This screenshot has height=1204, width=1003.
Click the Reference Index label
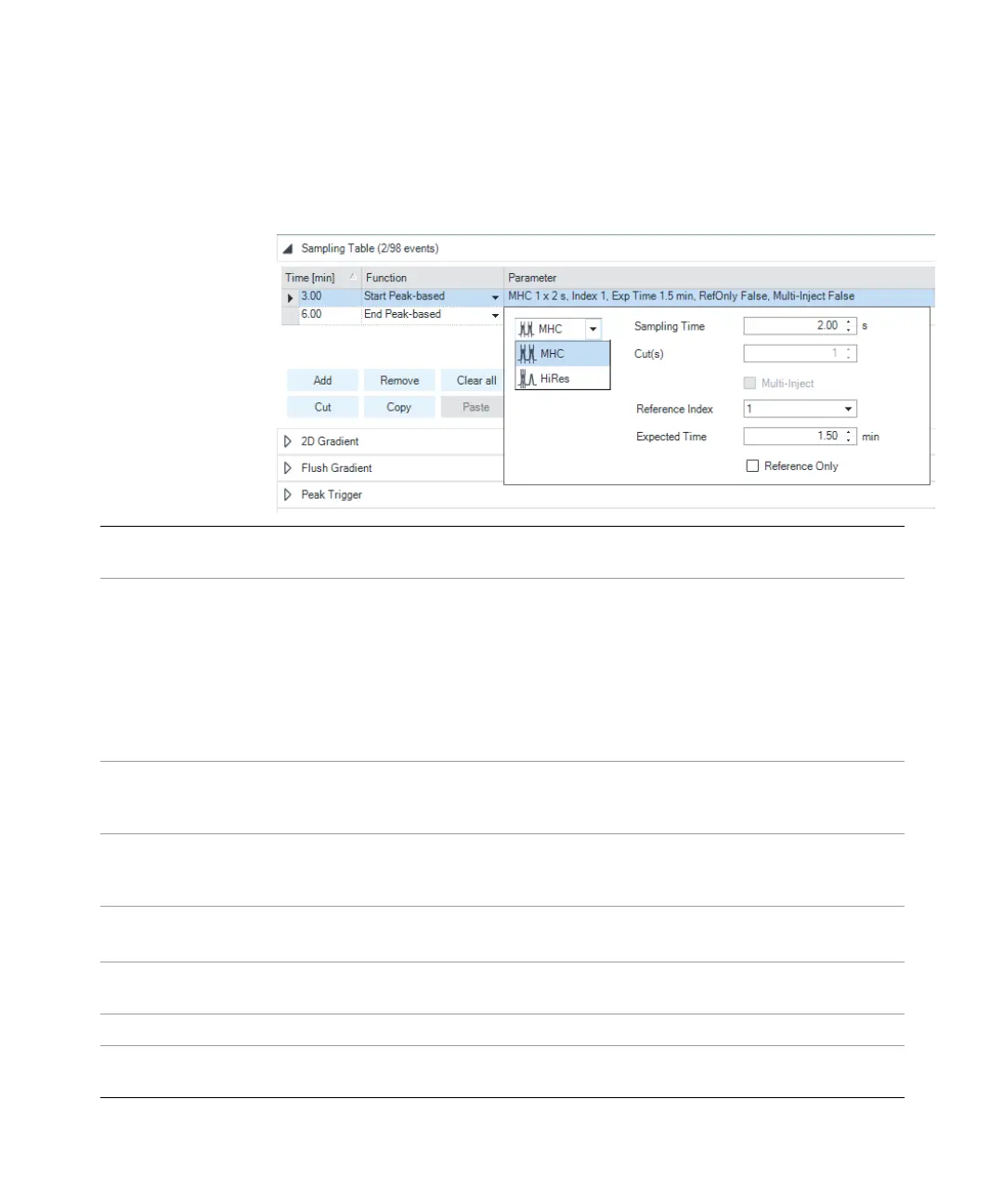tap(674, 410)
